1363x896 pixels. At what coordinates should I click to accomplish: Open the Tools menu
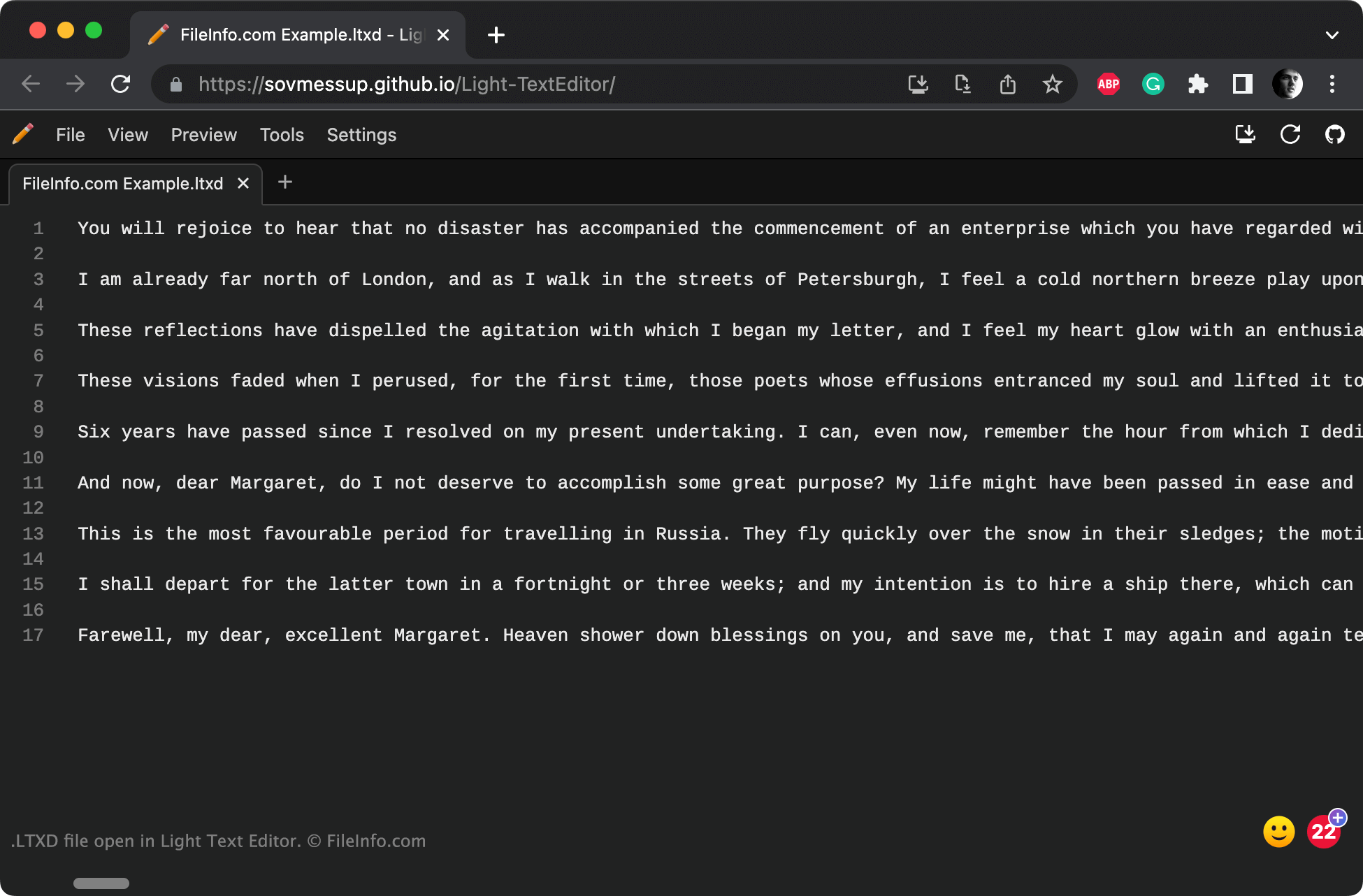point(282,135)
